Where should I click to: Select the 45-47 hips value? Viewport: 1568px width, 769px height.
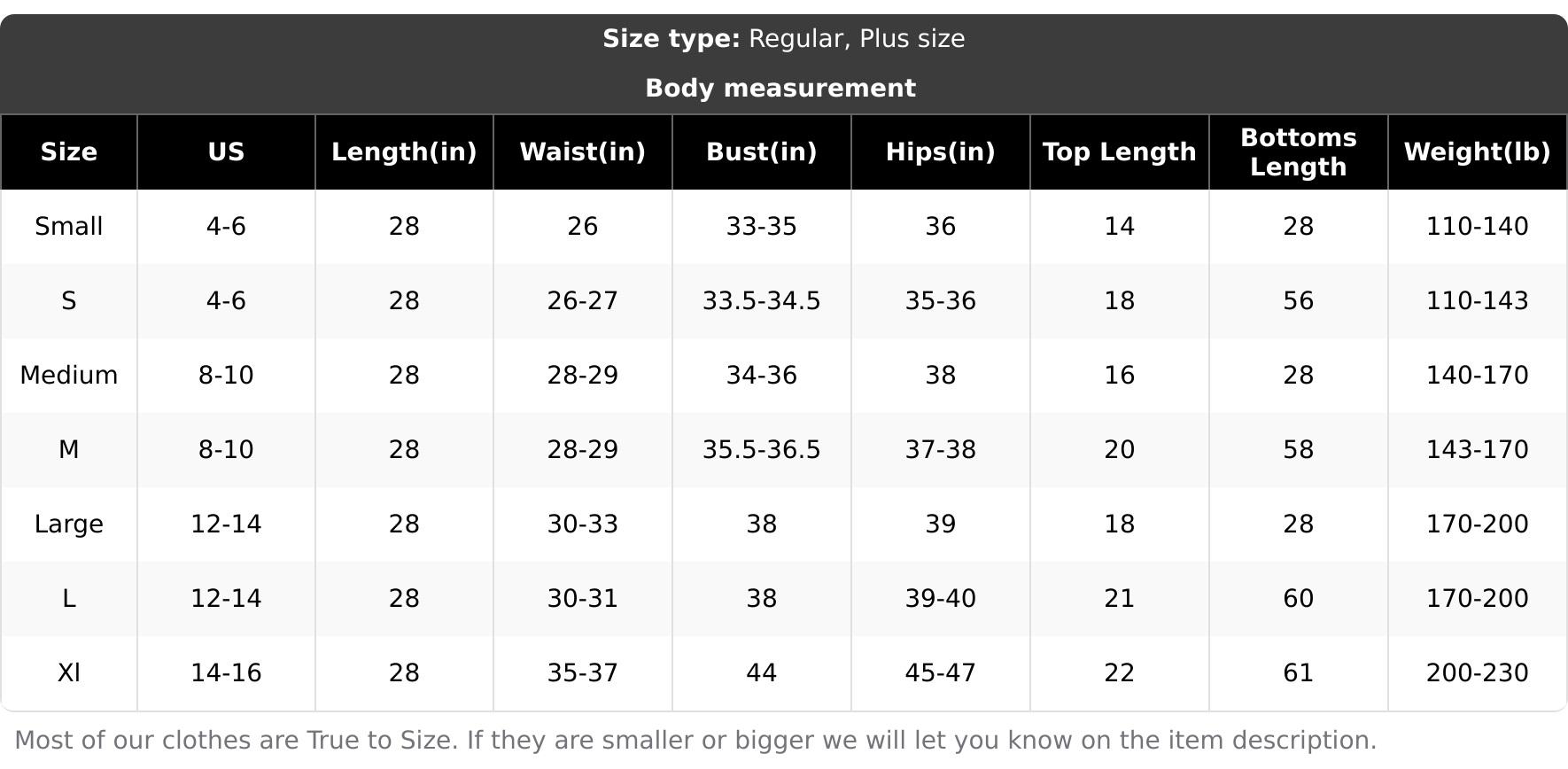pos(941,673)
